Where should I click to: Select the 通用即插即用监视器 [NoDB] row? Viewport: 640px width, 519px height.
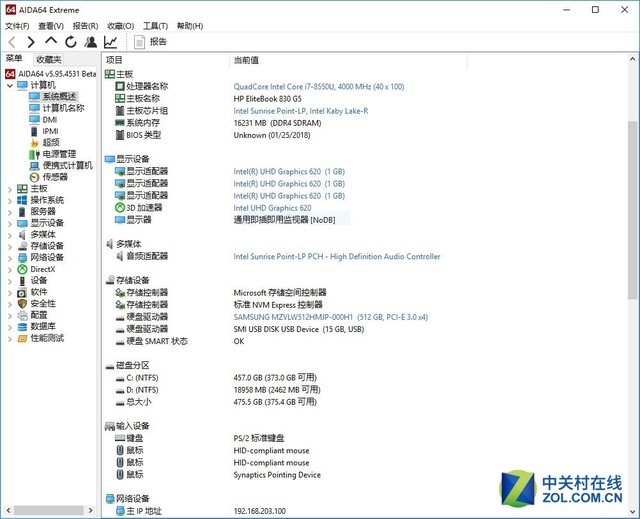coord(284,220)
